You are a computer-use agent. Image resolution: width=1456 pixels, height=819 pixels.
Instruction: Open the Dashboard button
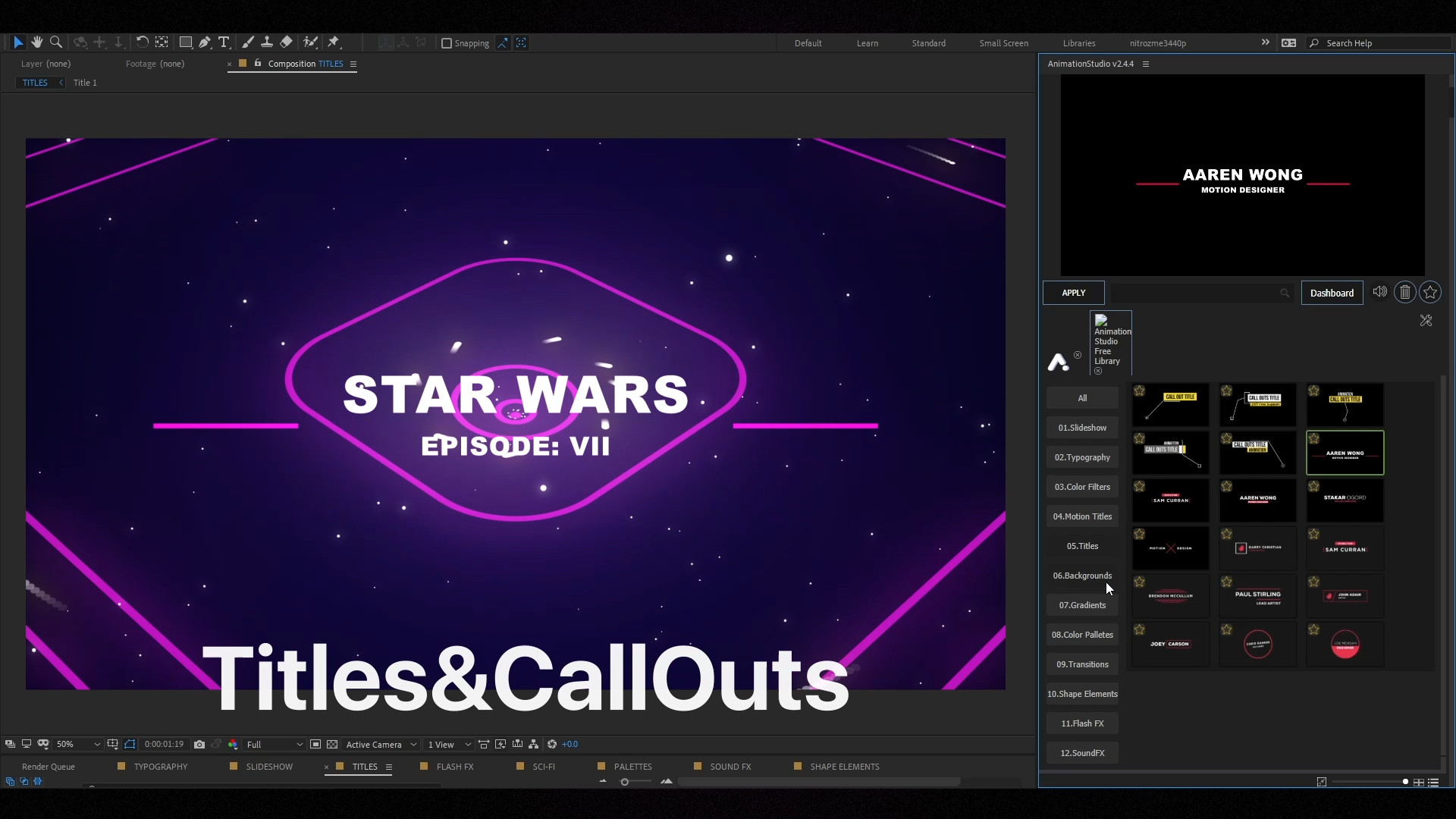pyautogui.click(x=1332, y=293)
